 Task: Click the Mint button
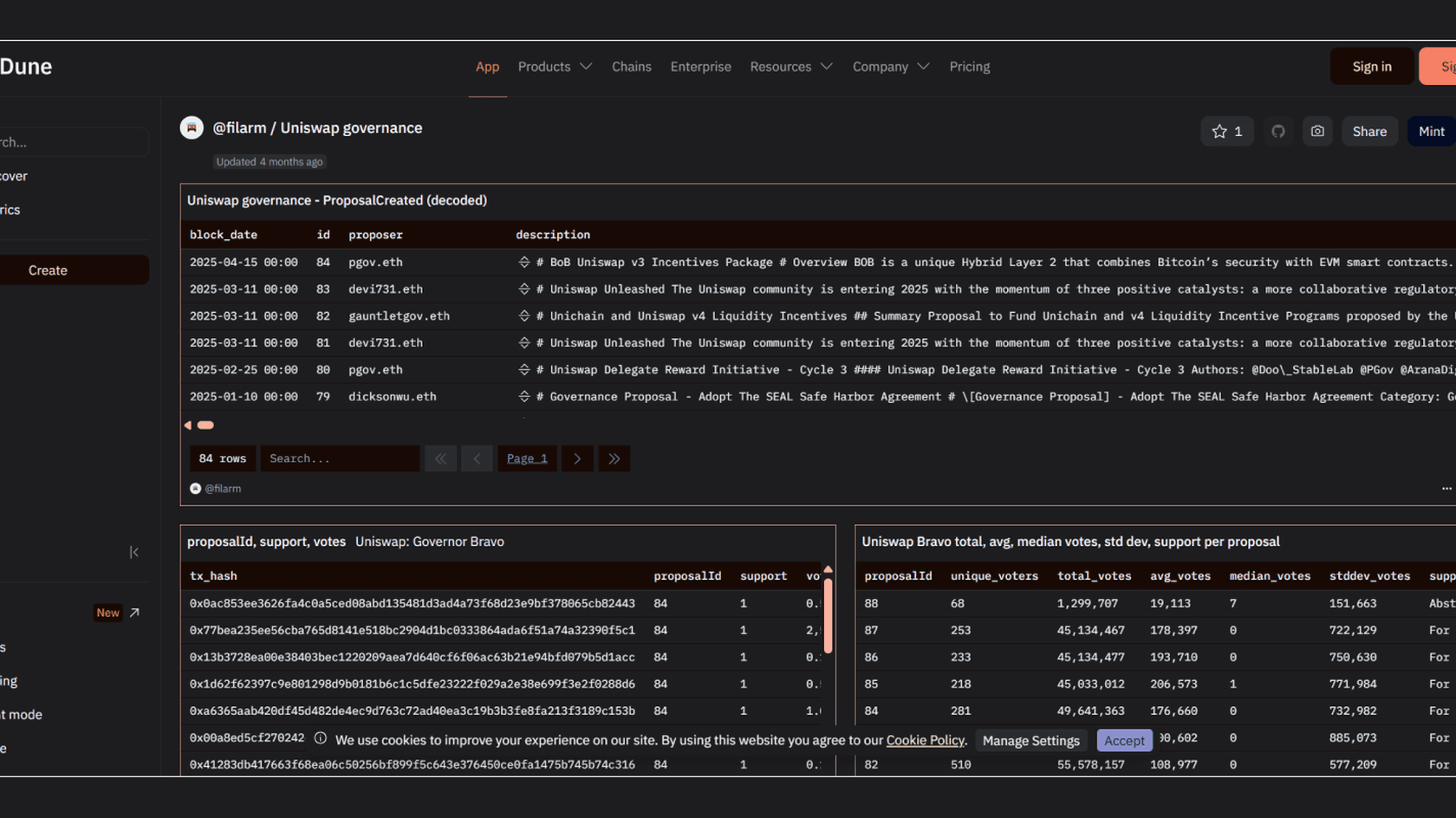(1432, 132)
